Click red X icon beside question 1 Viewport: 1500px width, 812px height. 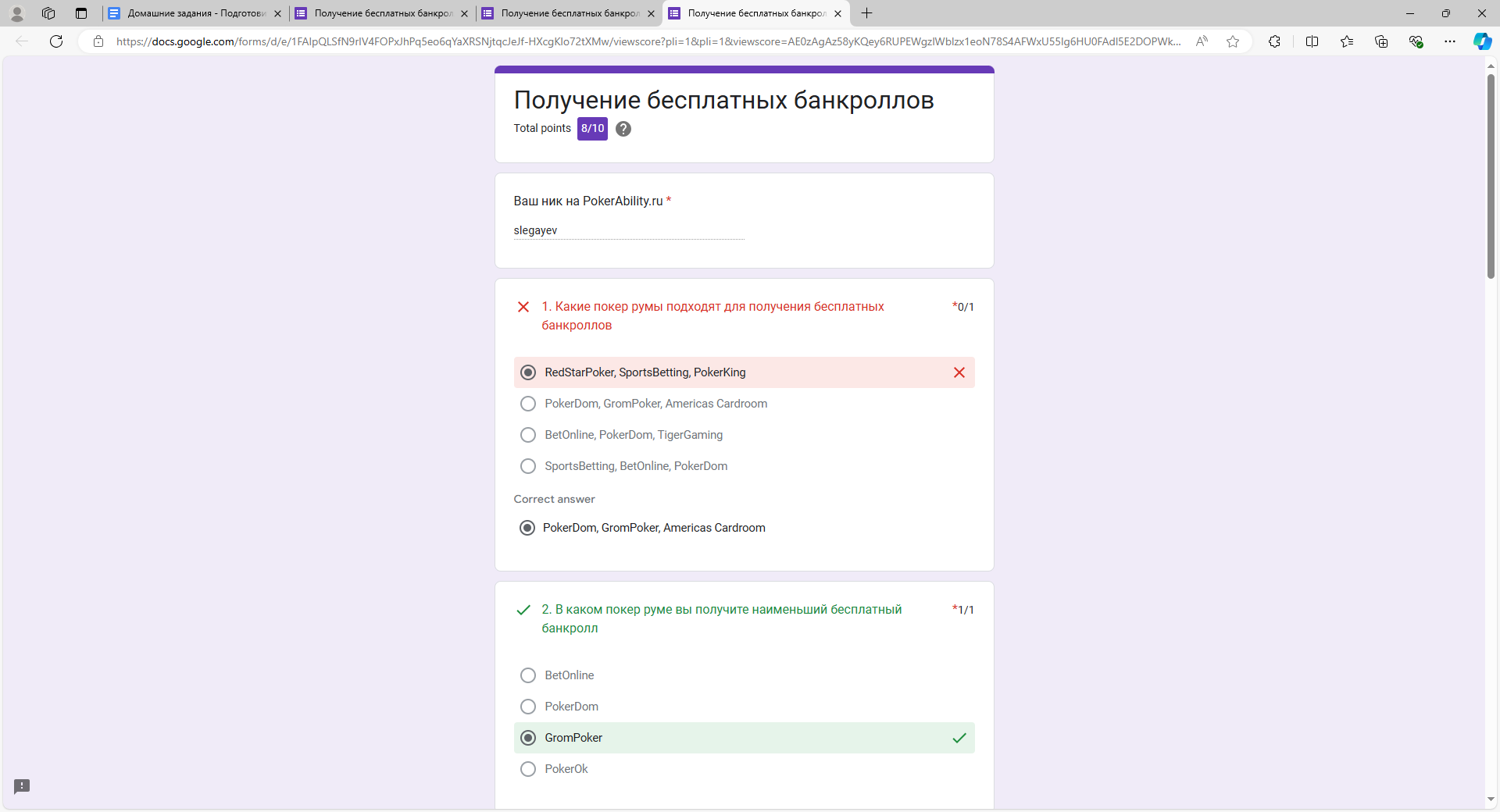(523, 307)
